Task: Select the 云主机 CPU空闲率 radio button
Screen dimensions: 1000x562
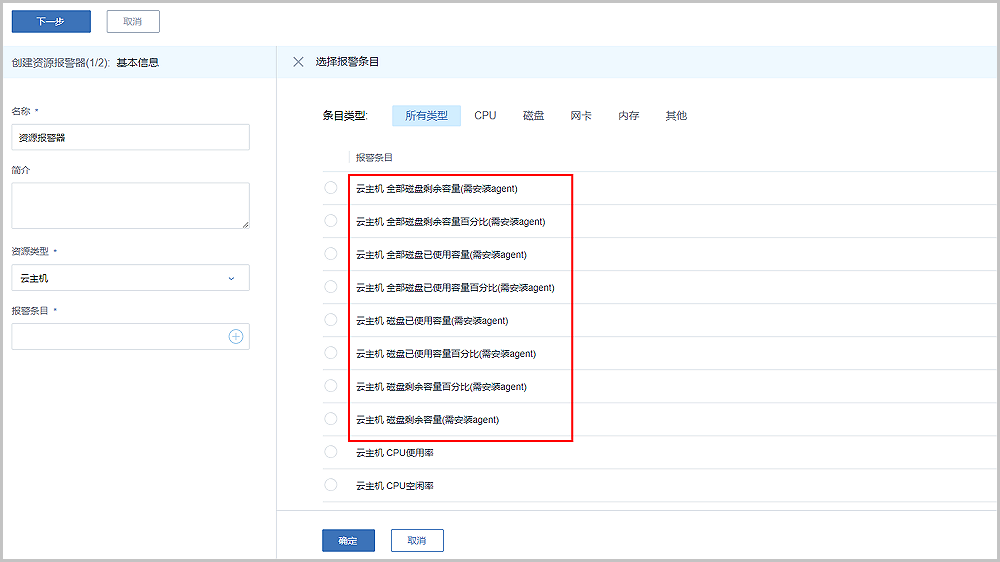Action: pos(331,485)
